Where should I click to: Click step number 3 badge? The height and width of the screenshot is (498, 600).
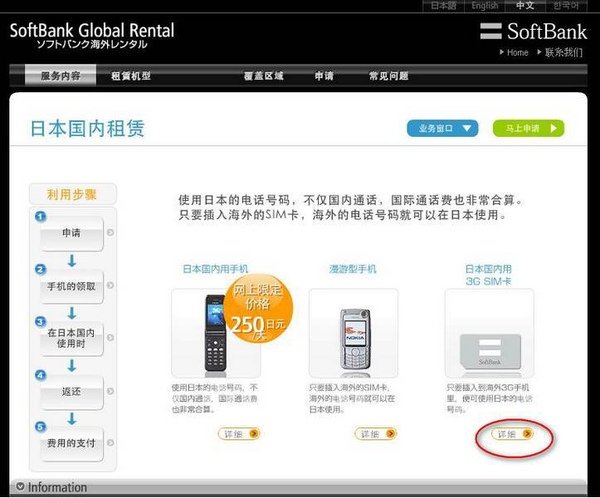tap(41, 322)
